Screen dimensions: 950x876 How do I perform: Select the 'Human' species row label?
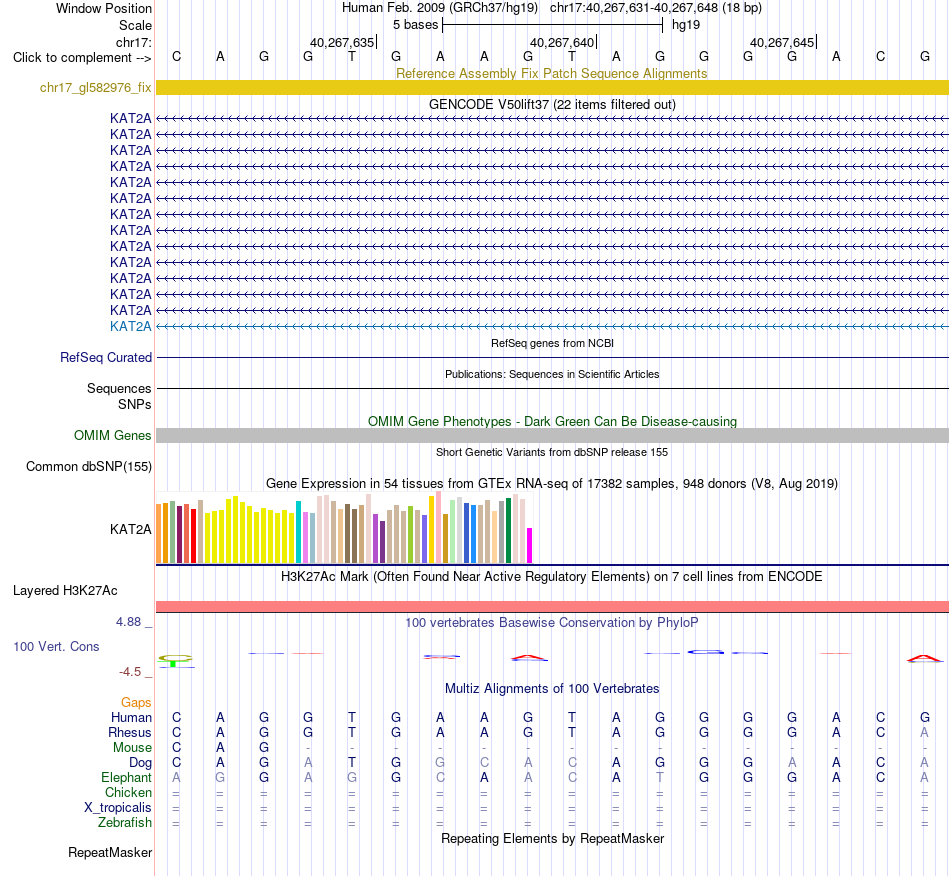(x=131, y=717)
